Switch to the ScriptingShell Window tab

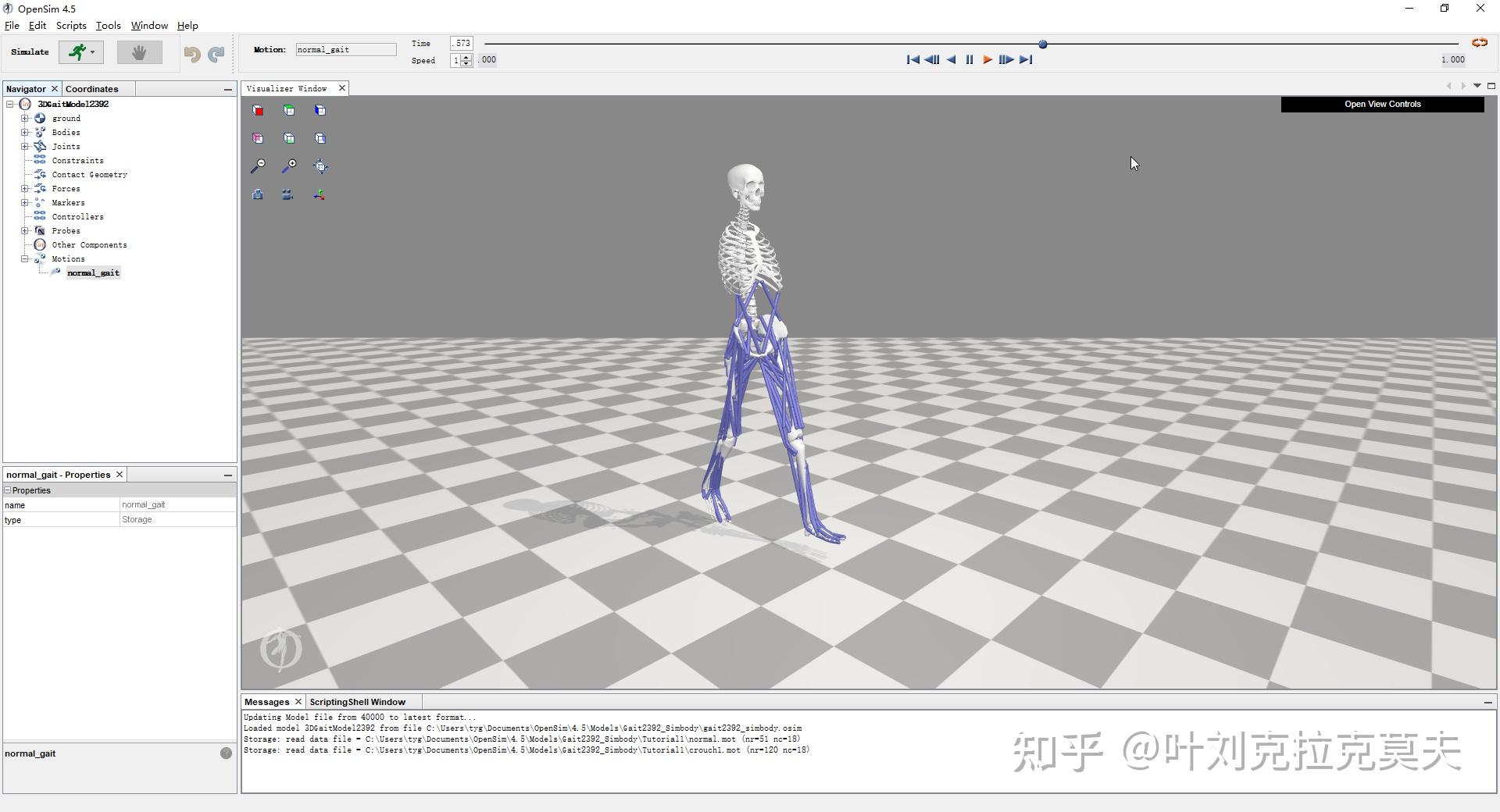coord(359,701)
